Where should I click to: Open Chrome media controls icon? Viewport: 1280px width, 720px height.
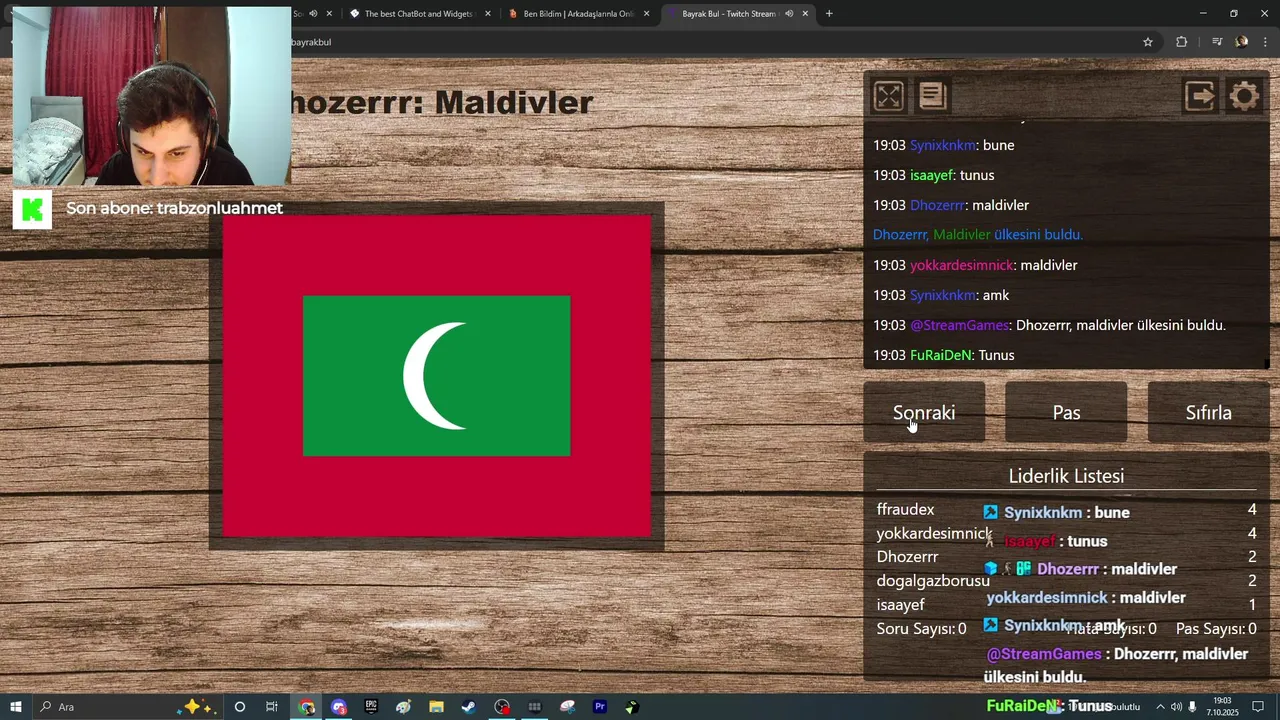coord(1217,42)
